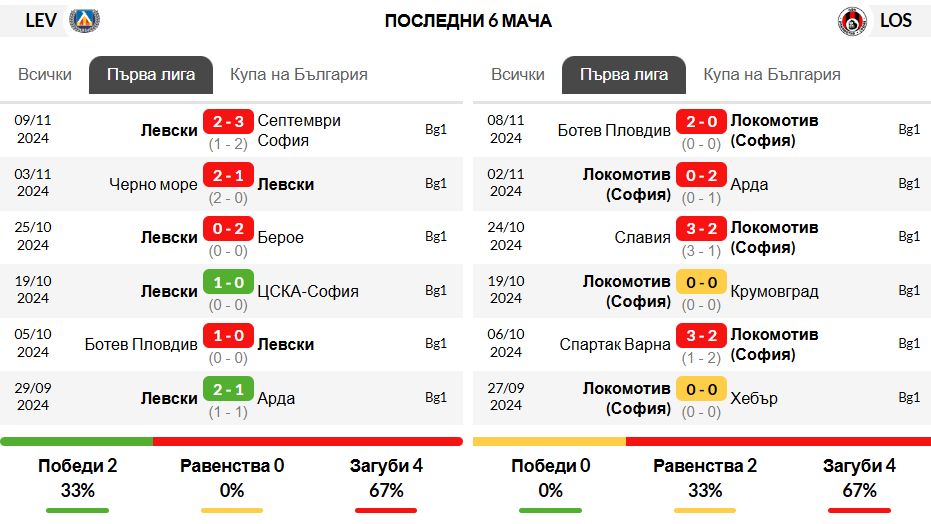Open the 2-3 Levski vs Septemvri score badge

click(x=228, y=122)
